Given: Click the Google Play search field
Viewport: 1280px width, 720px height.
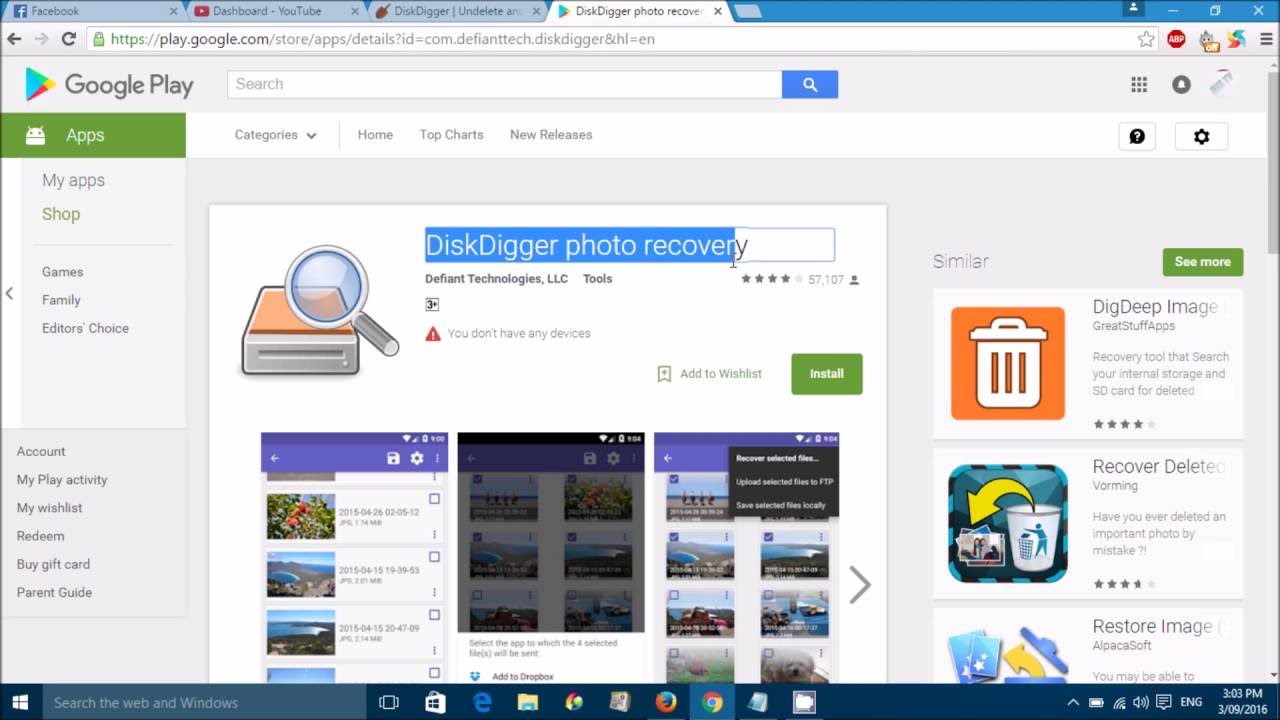Looking at the screenshot, I should click(x=505, y=84).
